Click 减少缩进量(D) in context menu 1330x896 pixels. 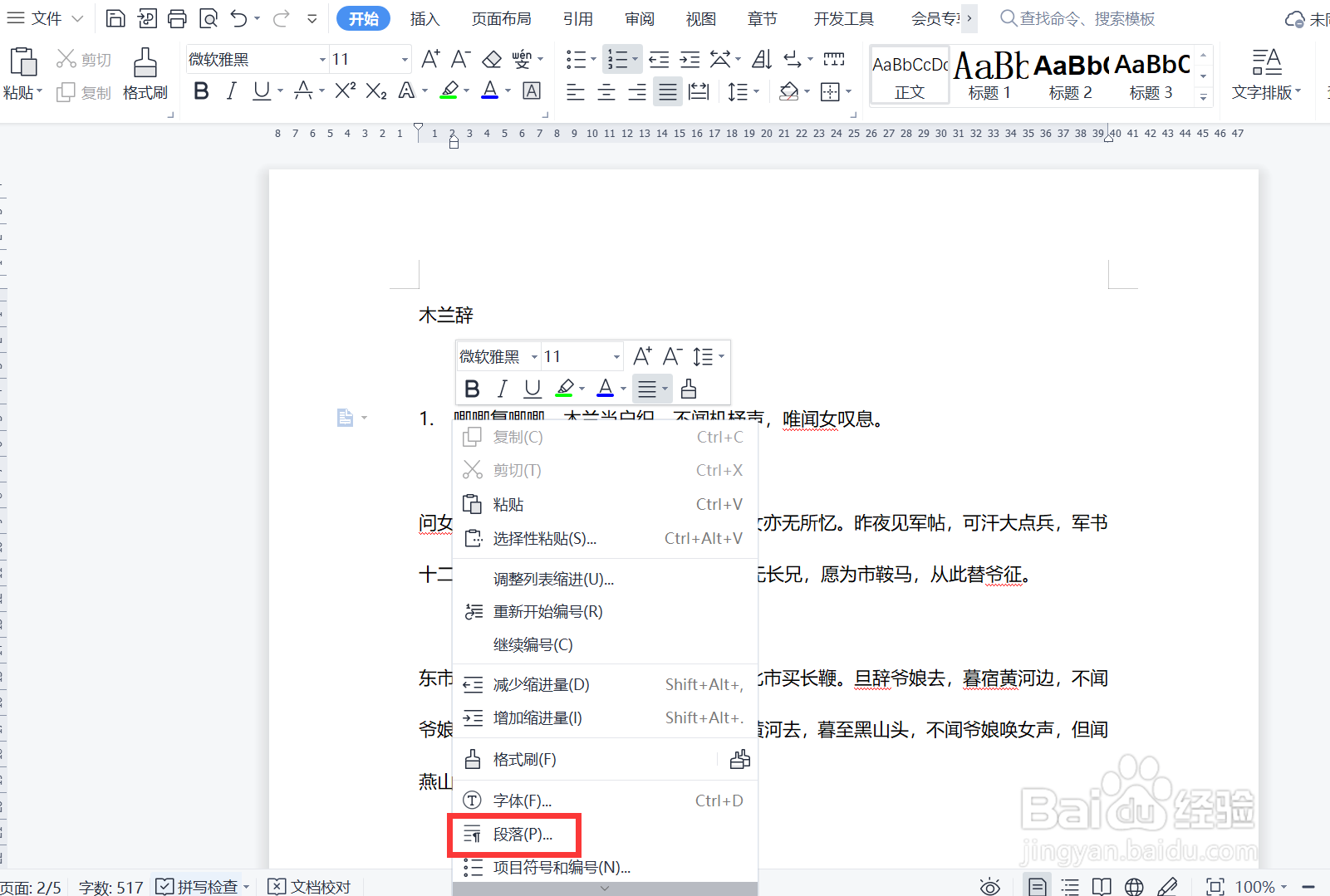pos(605,684)
